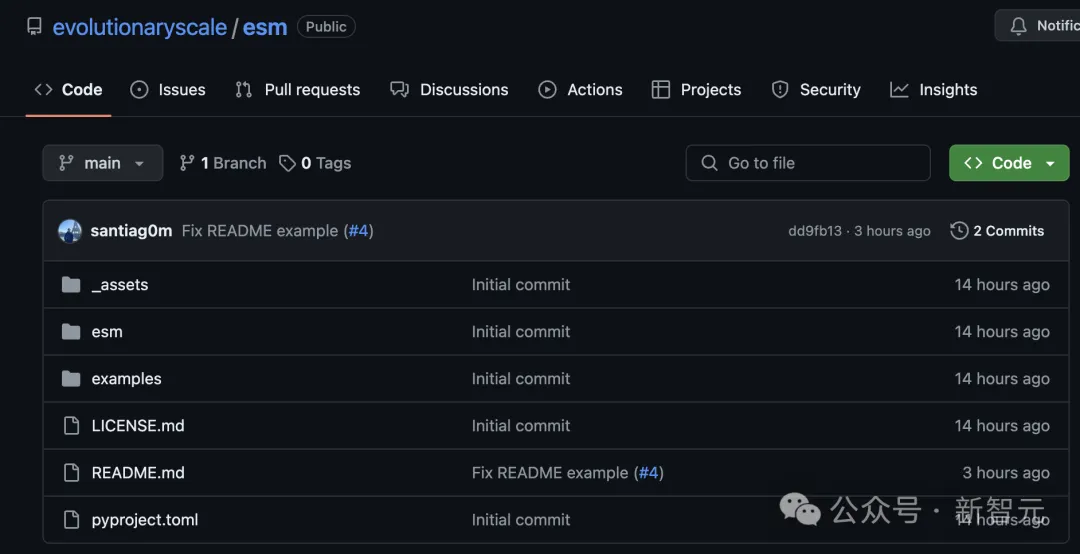1080x554 pixels.
Task: Open the esm repository name link
Action: [264, 27]
